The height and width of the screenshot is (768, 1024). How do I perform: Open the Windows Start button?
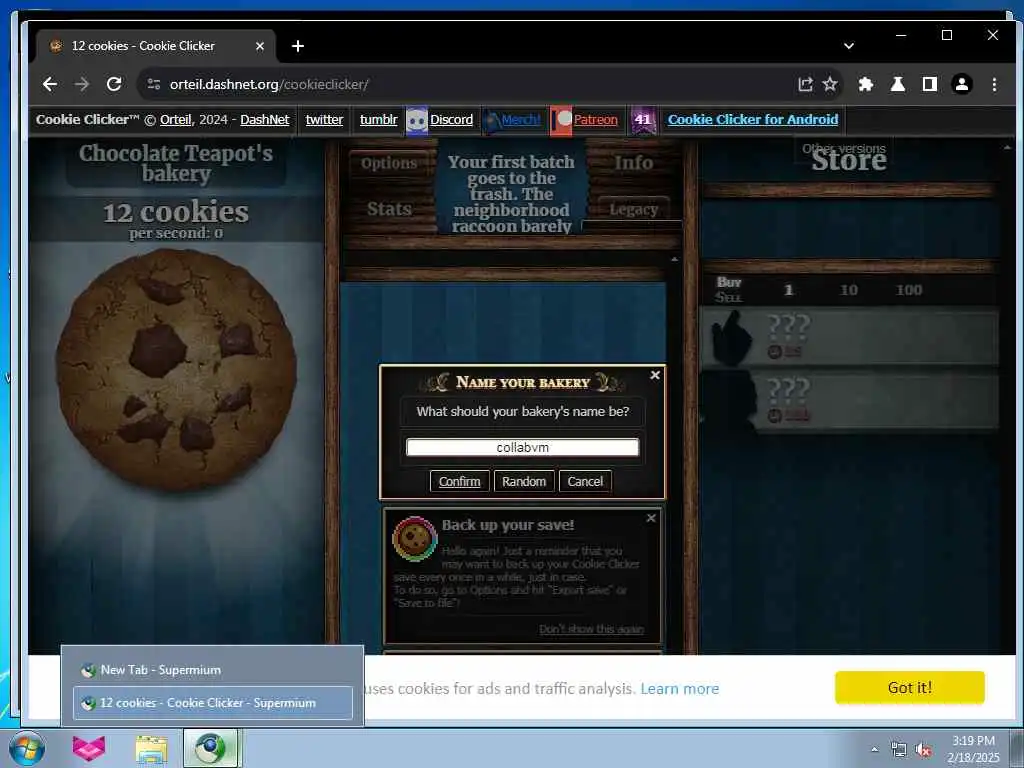tap(26, 748)
